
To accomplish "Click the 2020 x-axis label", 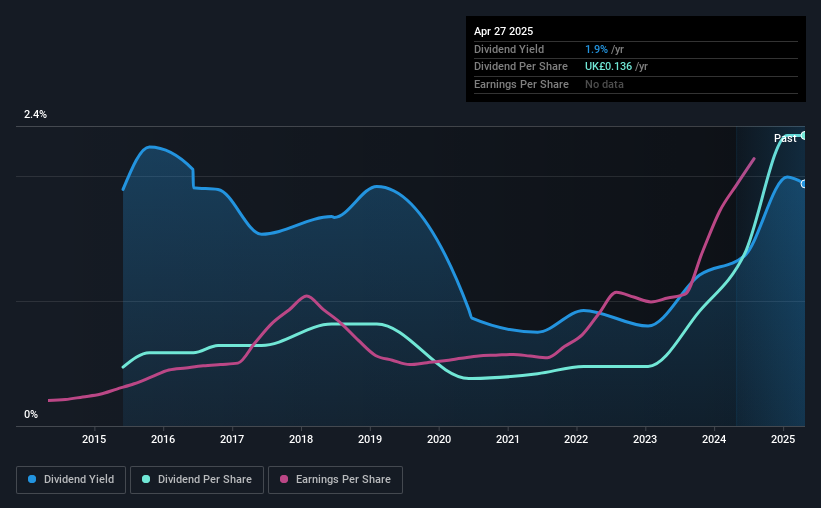I will 439,439.
